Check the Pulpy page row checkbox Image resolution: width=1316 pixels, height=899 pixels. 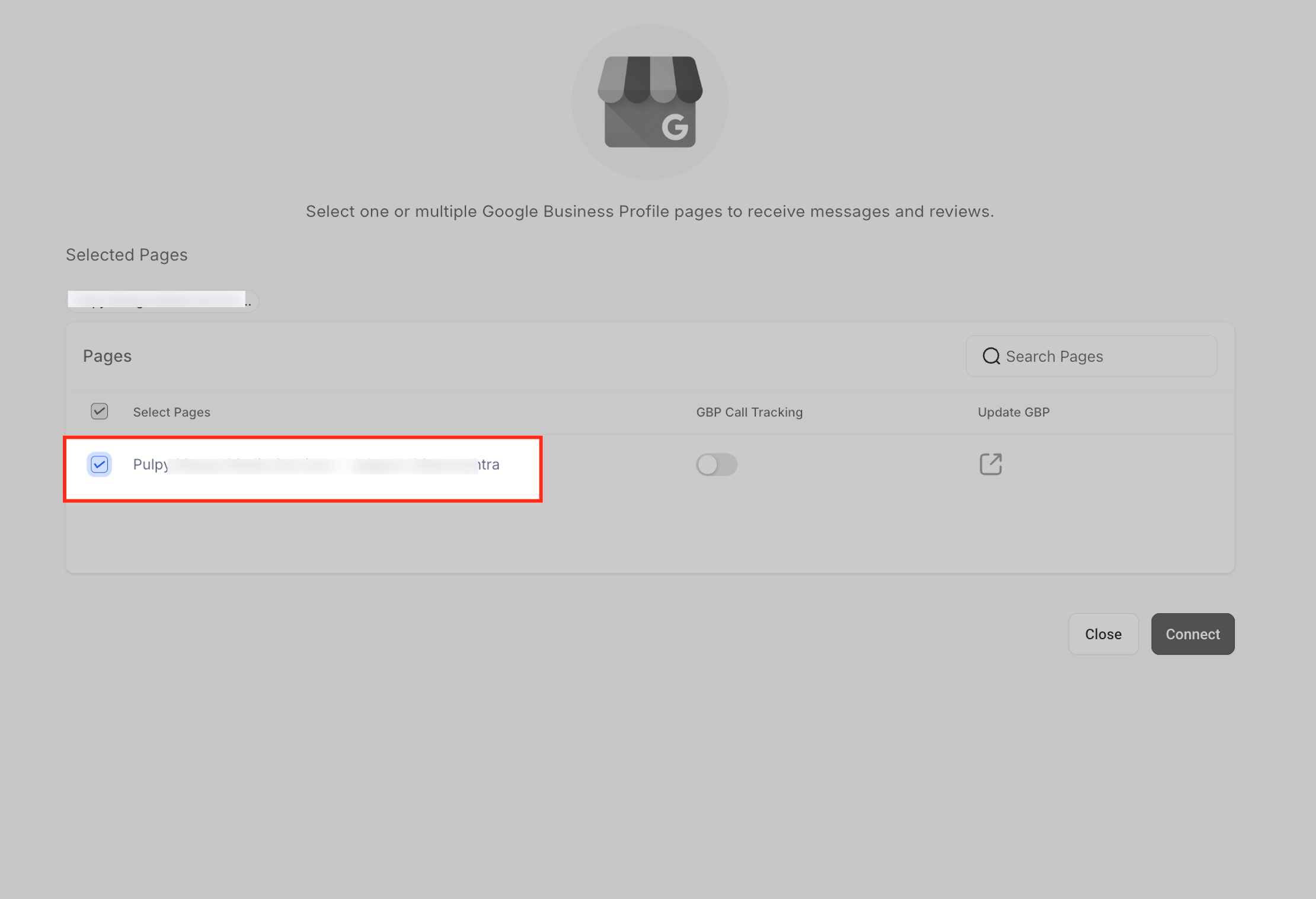pyautogui.click(x=99, y=464)
